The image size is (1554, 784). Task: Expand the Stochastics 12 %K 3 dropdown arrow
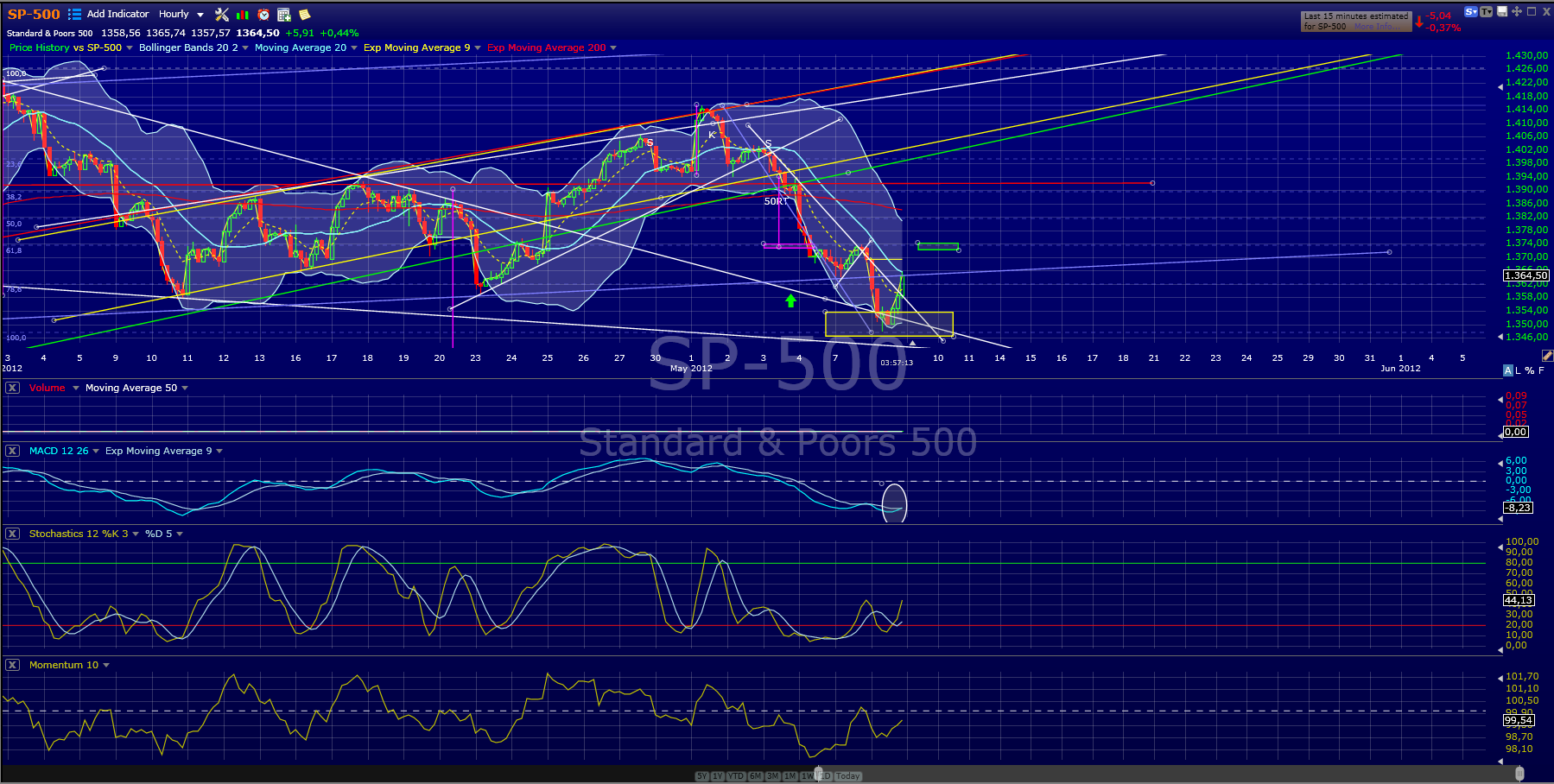pyautogui.click(x=136, y=534)
